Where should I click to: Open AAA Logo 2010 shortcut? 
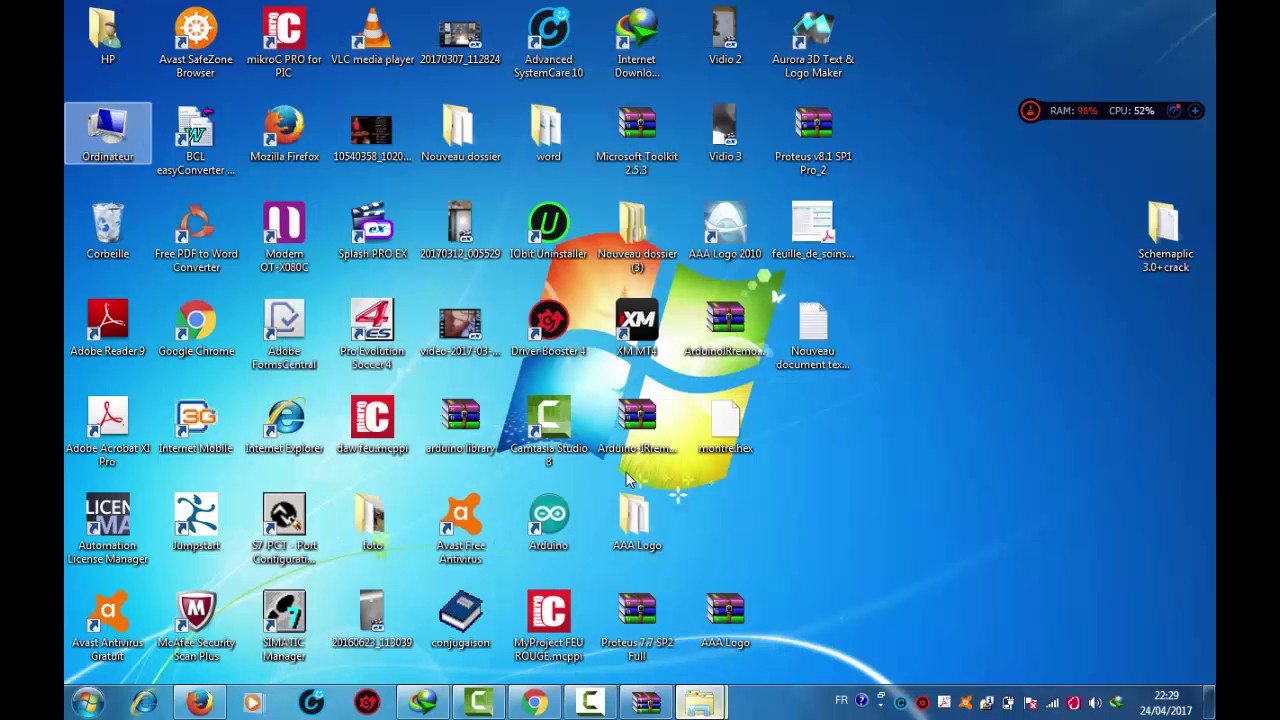click(x=725, y=232)
